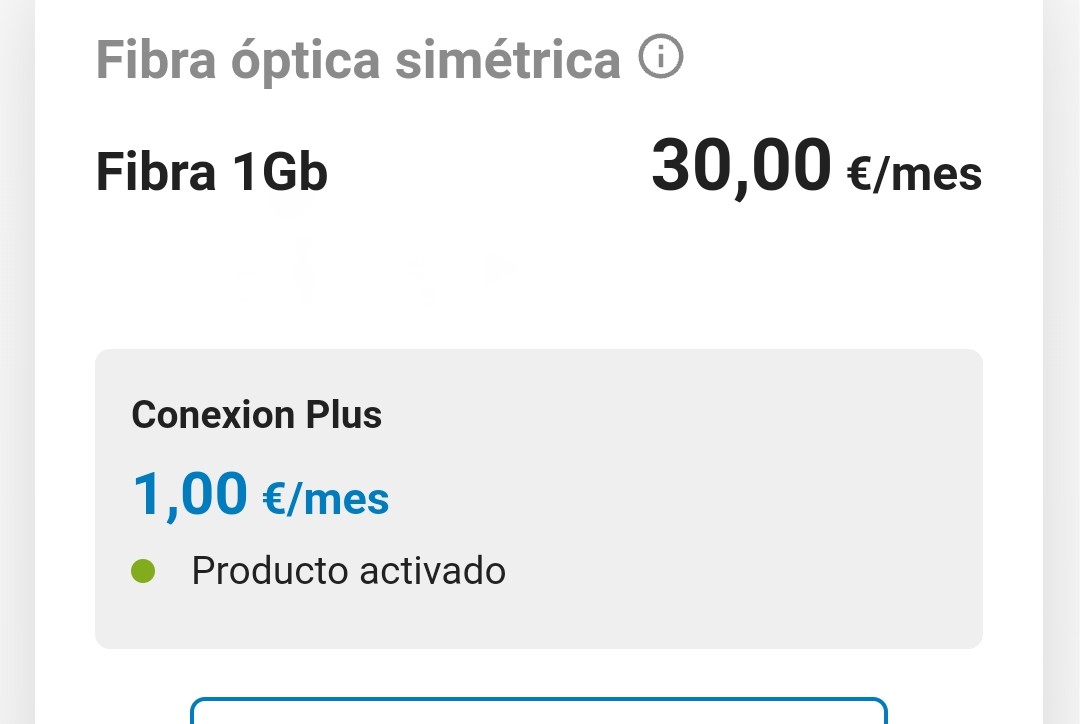Screen dimensions: 1080x724
Task: Select the 1Gb speed text
Action: (280, 172)
